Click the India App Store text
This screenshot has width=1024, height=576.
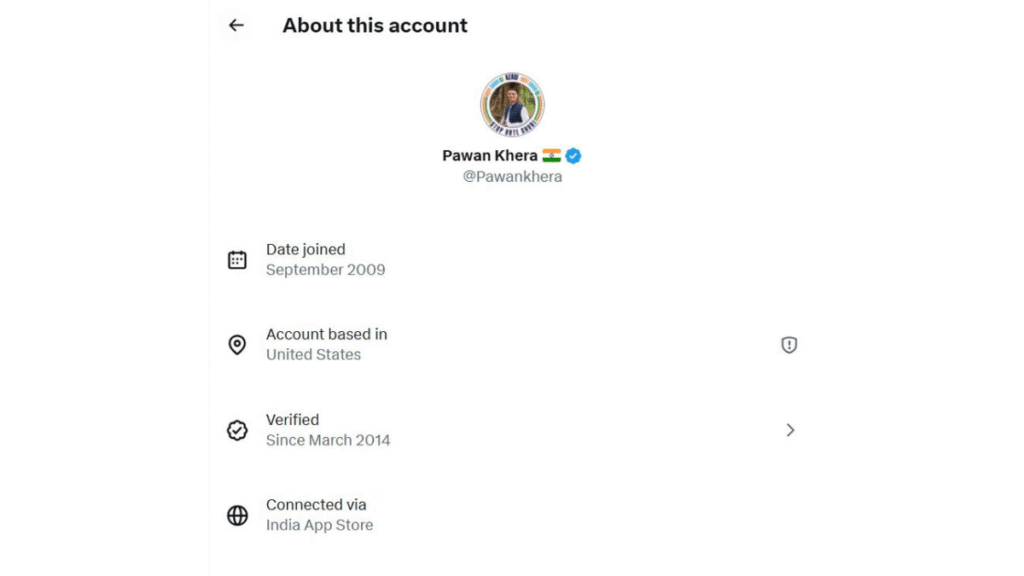[x=319, y=524]
